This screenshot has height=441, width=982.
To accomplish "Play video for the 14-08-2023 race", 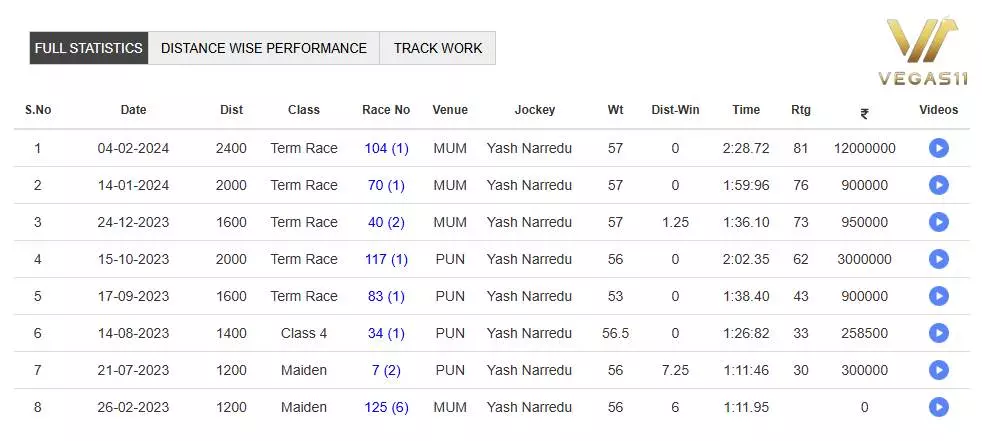I will 938,333.
